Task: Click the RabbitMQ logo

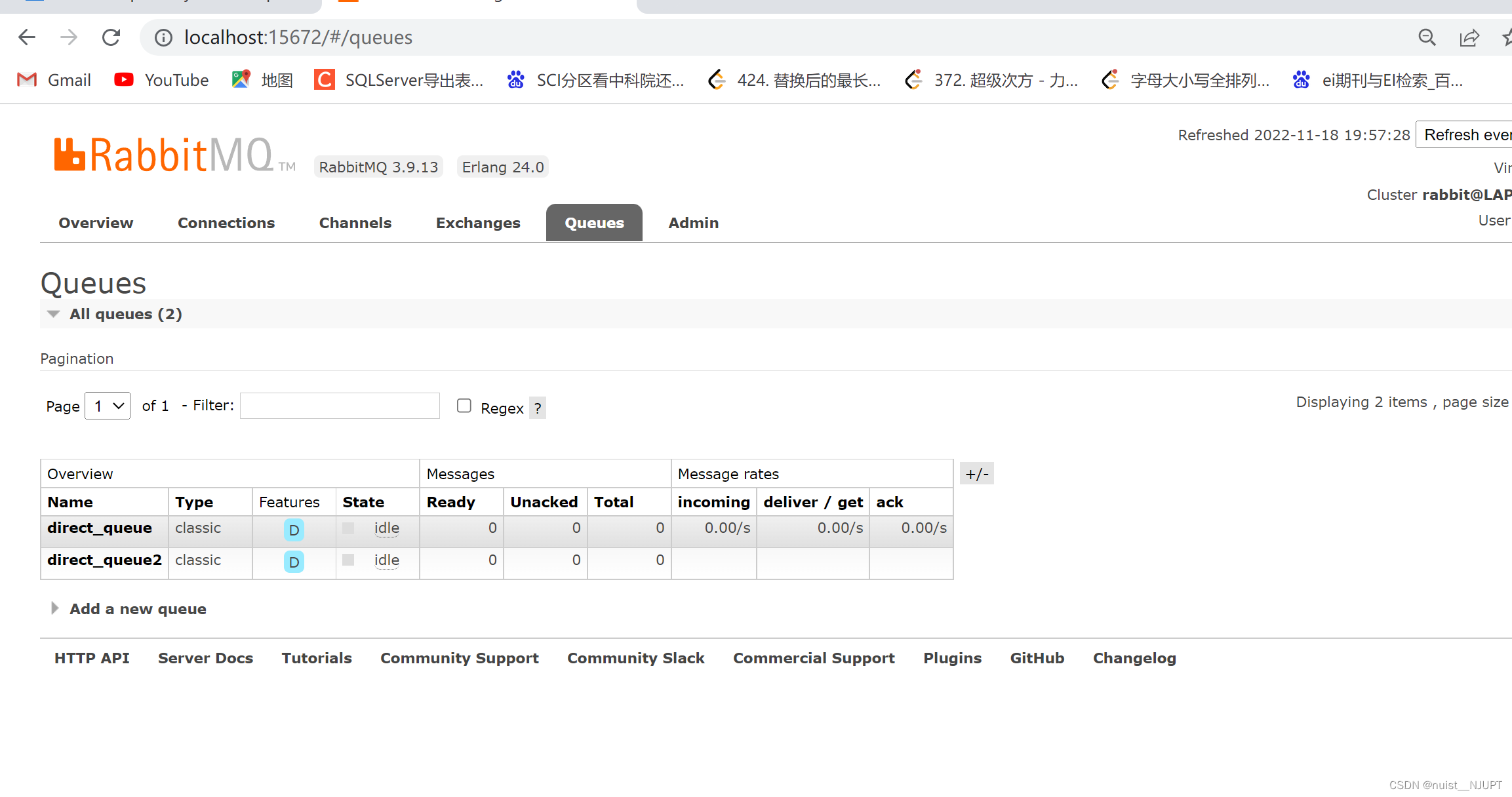Action: (x=174, y=155)
